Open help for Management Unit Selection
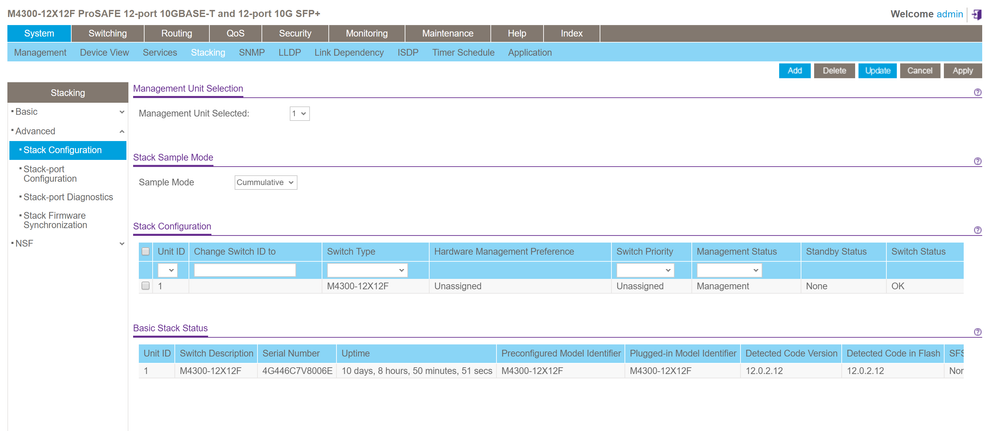 pyautogui.click(x=978, y=92)
